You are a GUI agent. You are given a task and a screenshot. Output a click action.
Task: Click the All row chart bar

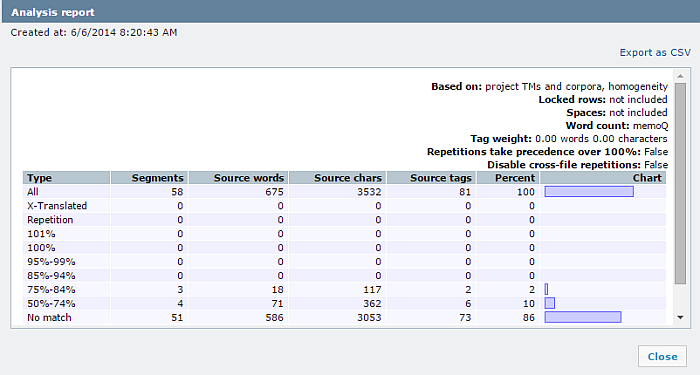click(589, 192)
